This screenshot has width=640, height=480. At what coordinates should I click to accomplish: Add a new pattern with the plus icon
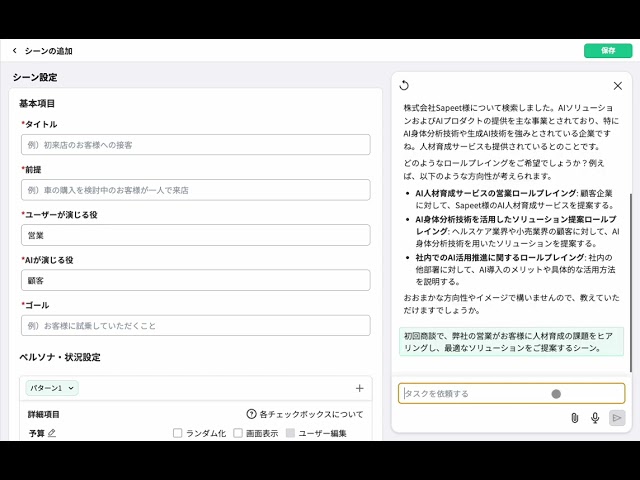(359, 388)
